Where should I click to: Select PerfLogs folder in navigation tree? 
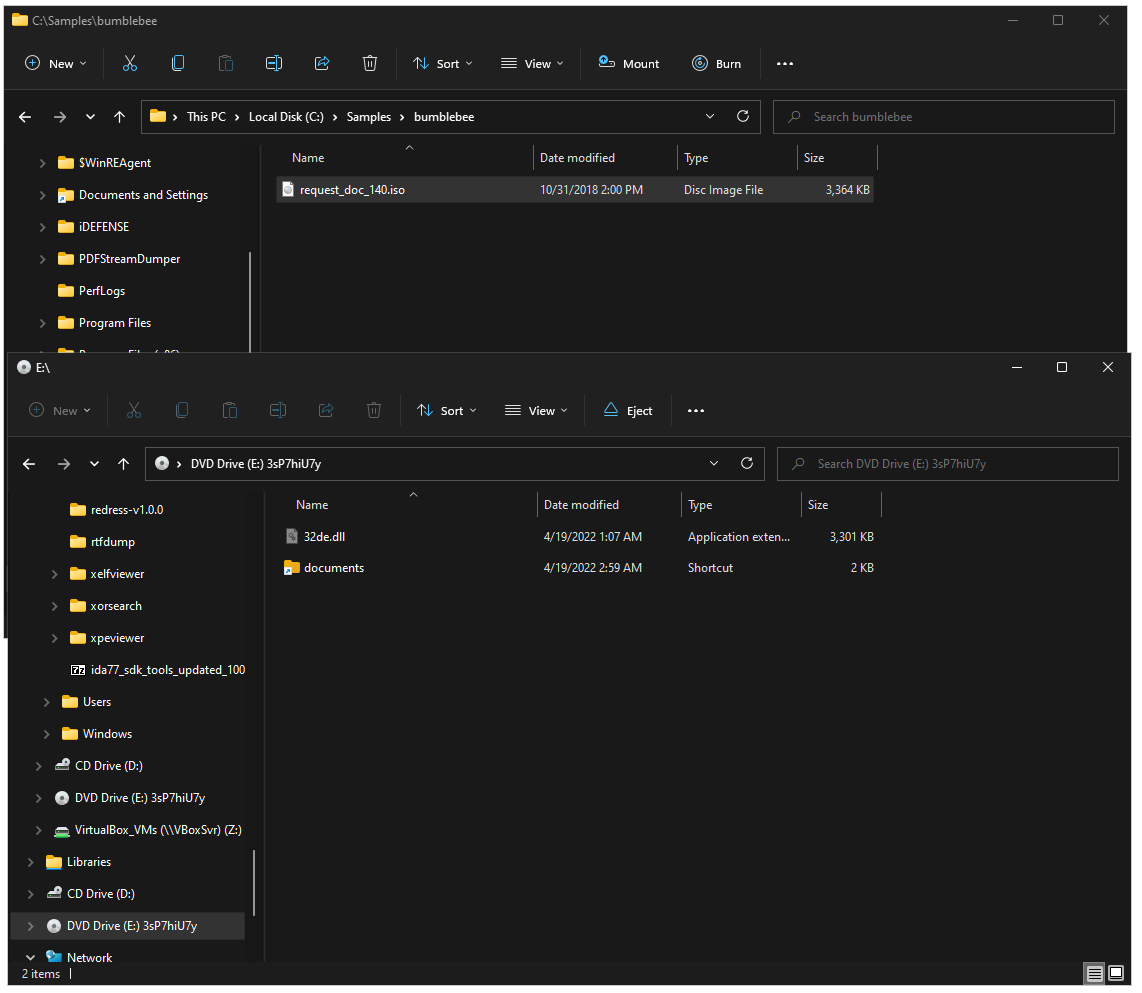click(x=101, y=291)
